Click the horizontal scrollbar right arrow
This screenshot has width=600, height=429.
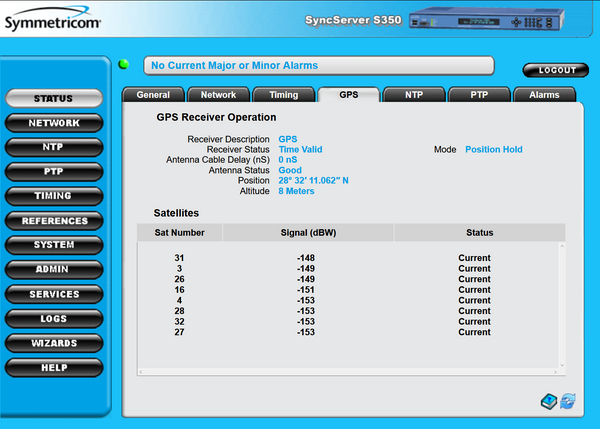(555, 372)
